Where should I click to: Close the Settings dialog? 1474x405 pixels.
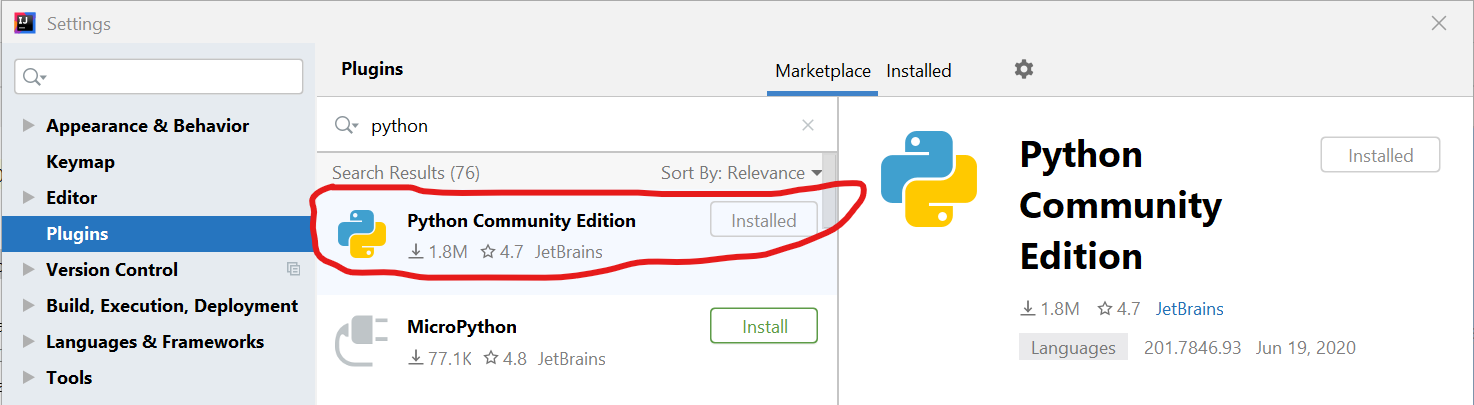1439,23
